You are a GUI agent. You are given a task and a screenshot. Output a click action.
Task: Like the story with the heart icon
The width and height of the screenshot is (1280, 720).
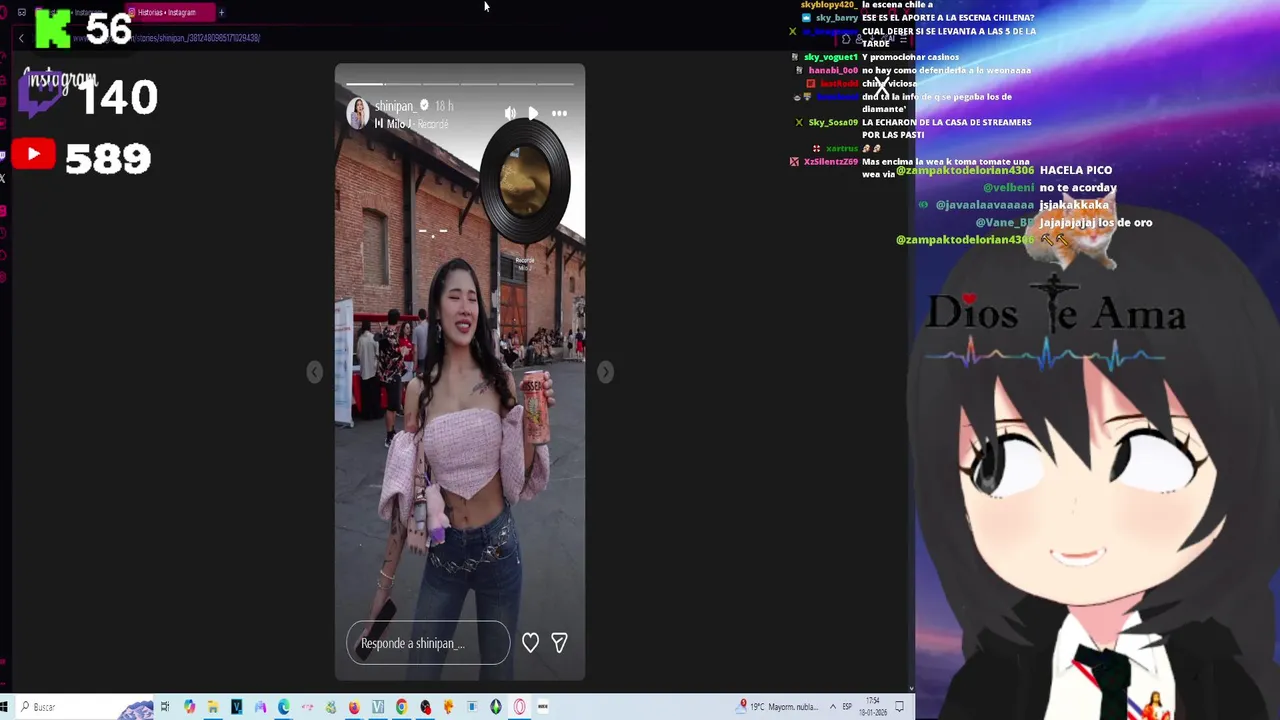[x=530, y=643]
